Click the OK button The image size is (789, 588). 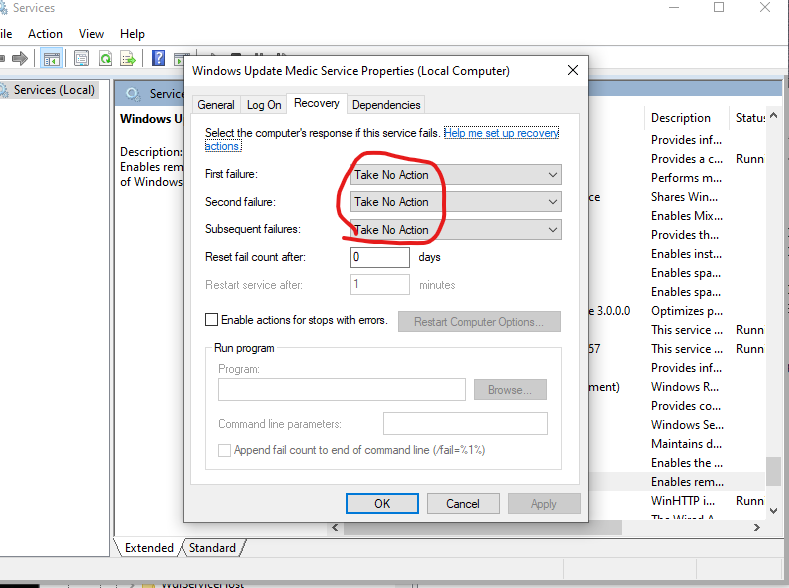[382, 503]
